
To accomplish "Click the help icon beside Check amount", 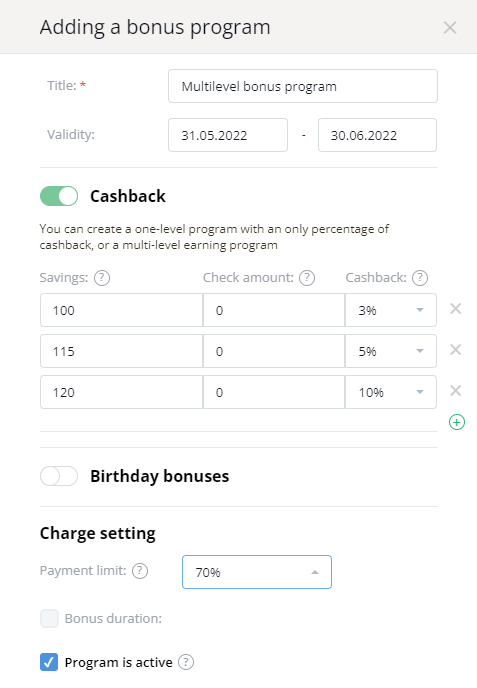I will [x=307, y=278].
